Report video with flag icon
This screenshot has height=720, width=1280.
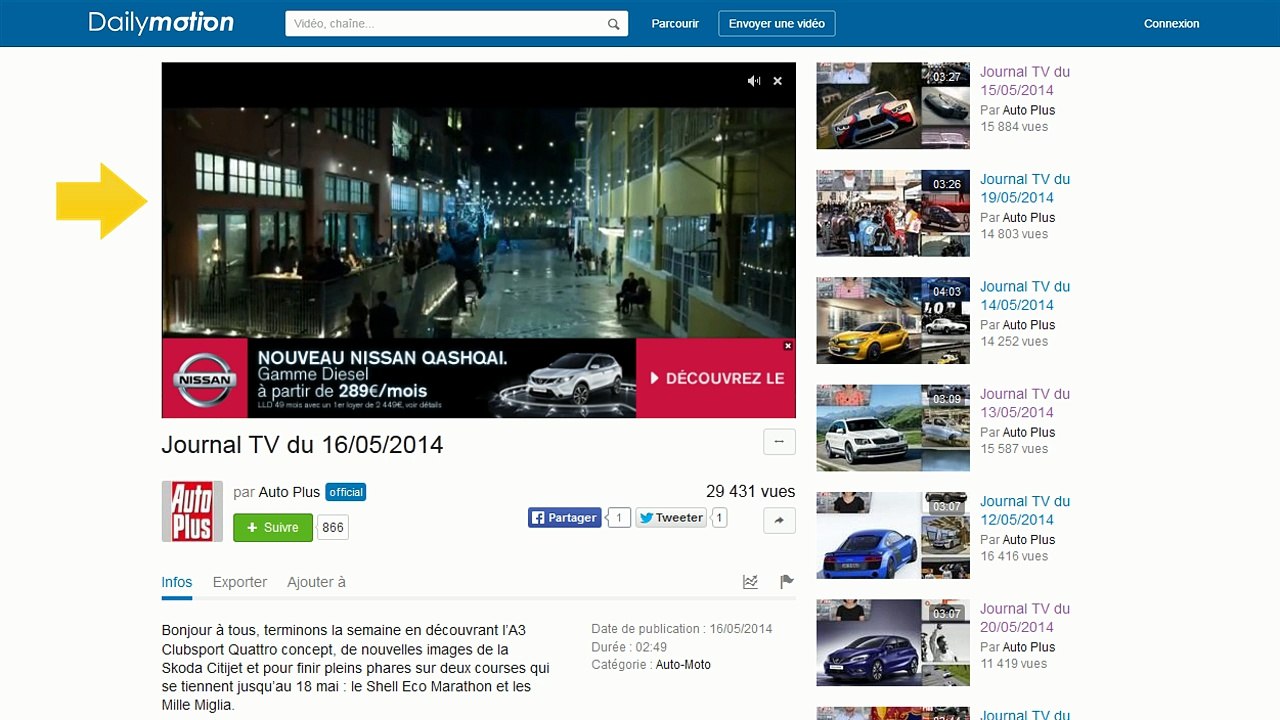click(x=786, y=581)
